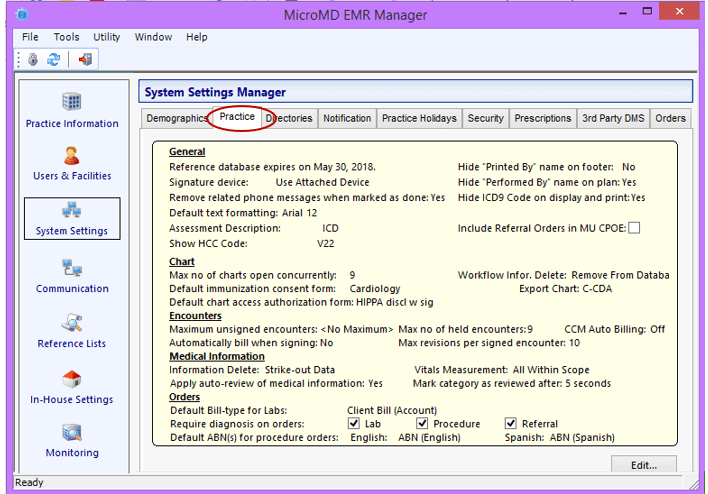Open the Tools menu
Viewport: 708px width, 494px height.
tap(66, 37)
